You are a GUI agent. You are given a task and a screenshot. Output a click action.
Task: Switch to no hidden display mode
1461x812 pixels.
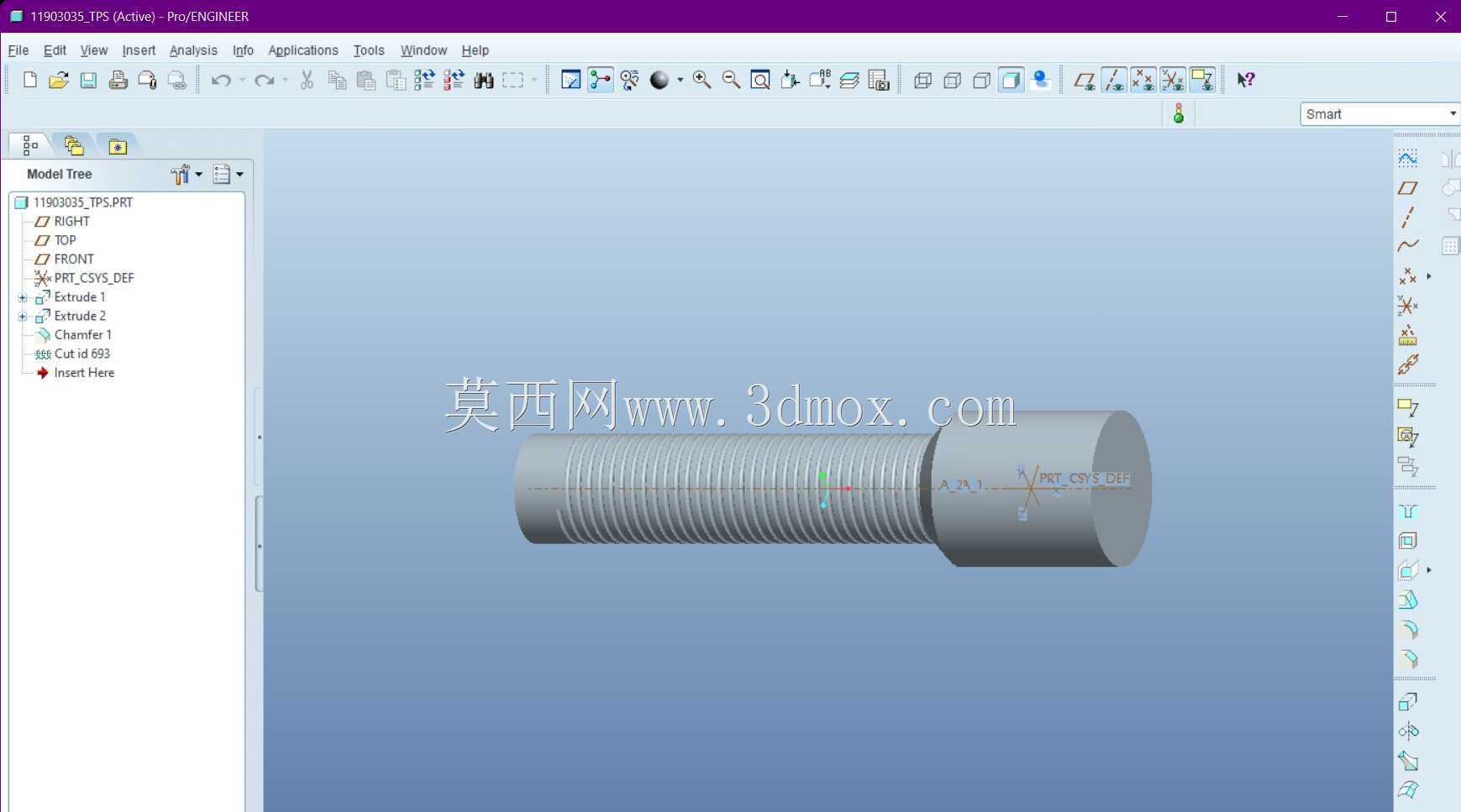981,80
